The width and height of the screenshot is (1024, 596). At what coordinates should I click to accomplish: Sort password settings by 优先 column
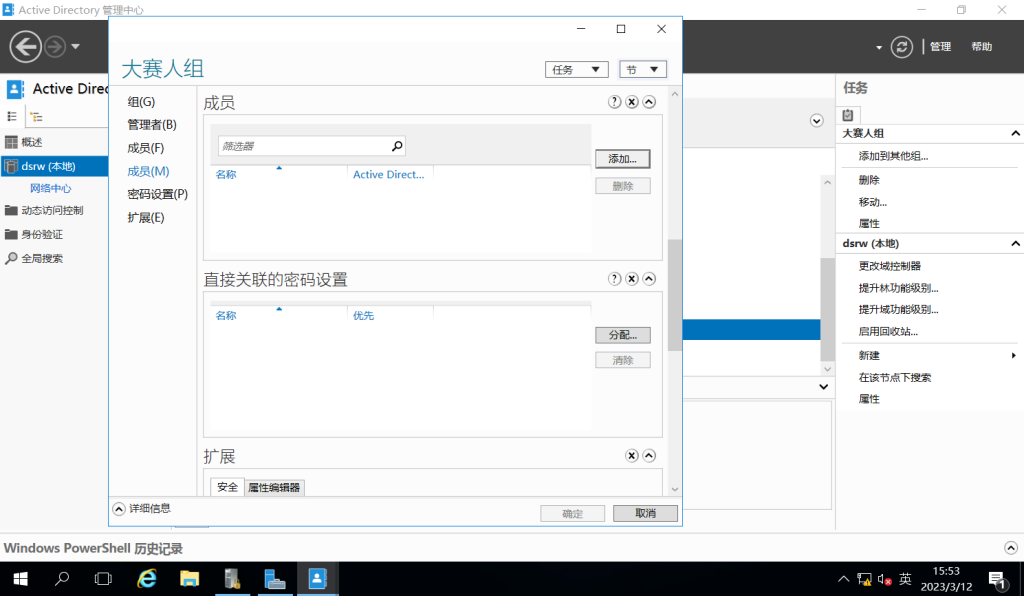364,316
